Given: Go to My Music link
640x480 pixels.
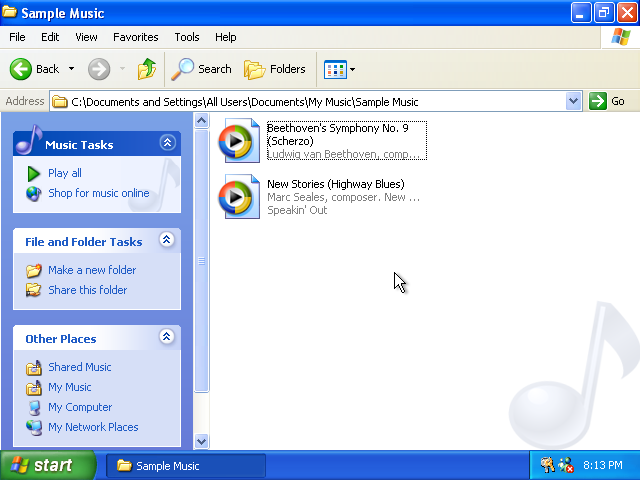Looking at the screenshot, I should point(70,387).
